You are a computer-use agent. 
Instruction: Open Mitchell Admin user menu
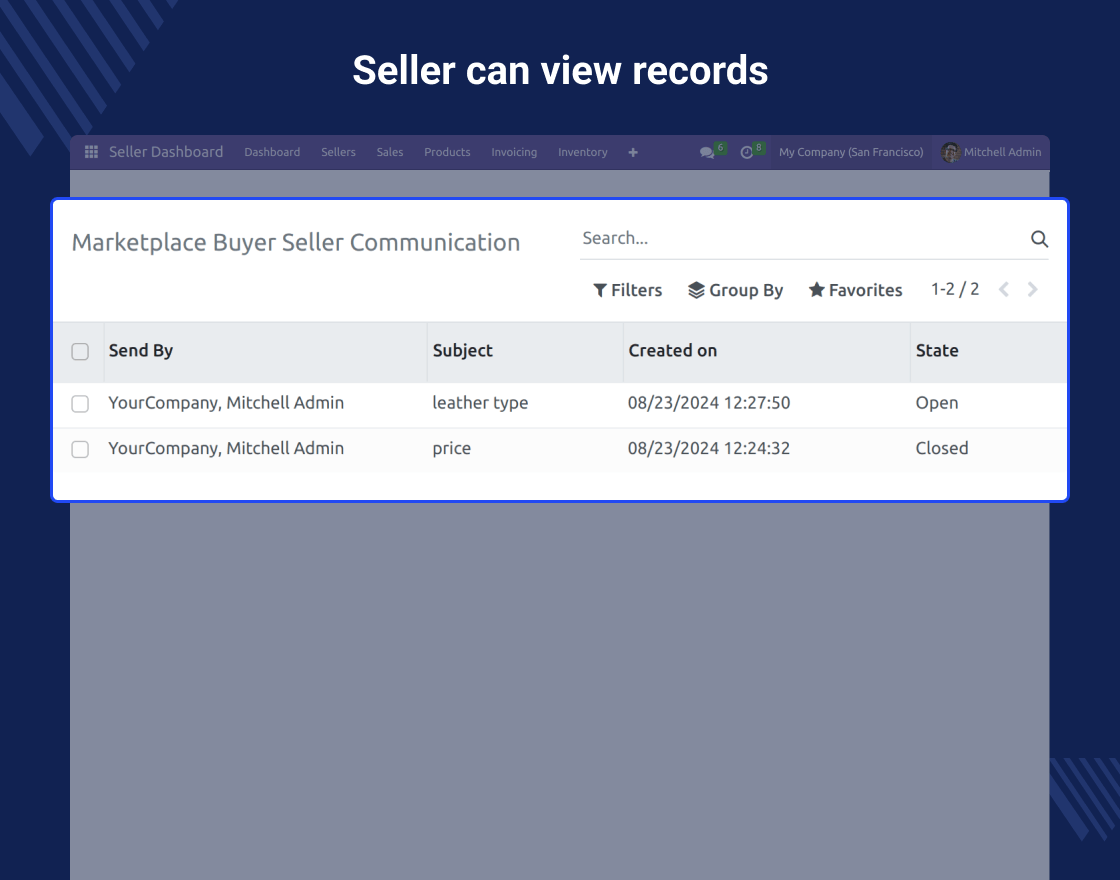point(991,152)
